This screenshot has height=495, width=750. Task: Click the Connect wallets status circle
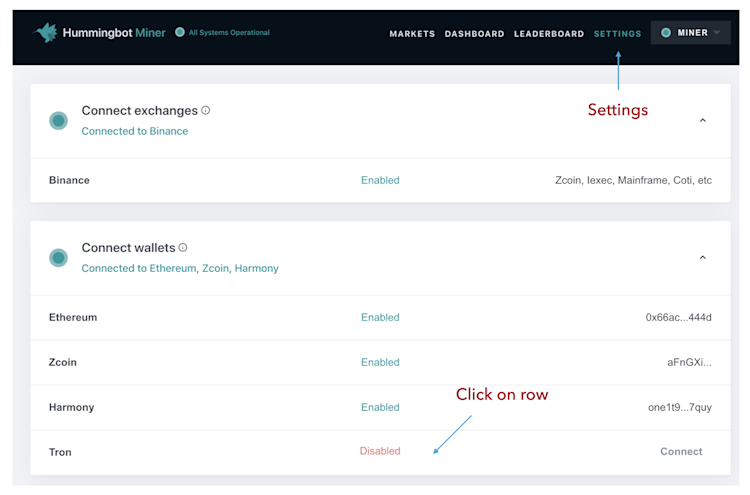tap(58, 258)
